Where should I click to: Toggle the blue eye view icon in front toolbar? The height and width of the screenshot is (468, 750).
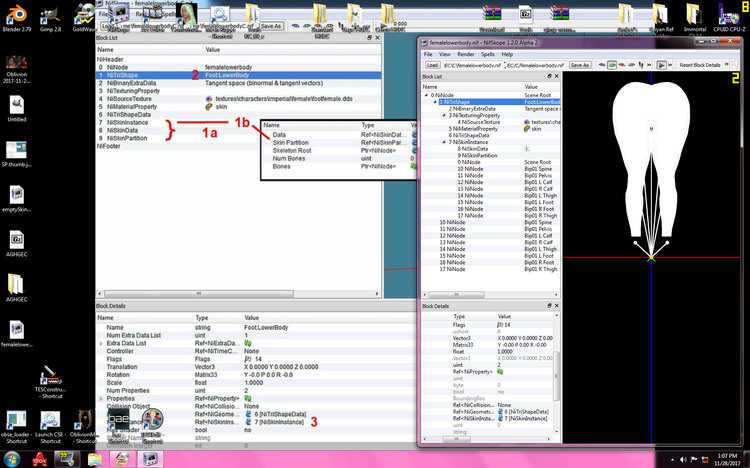pyautogui.click(x=602, y=65)
